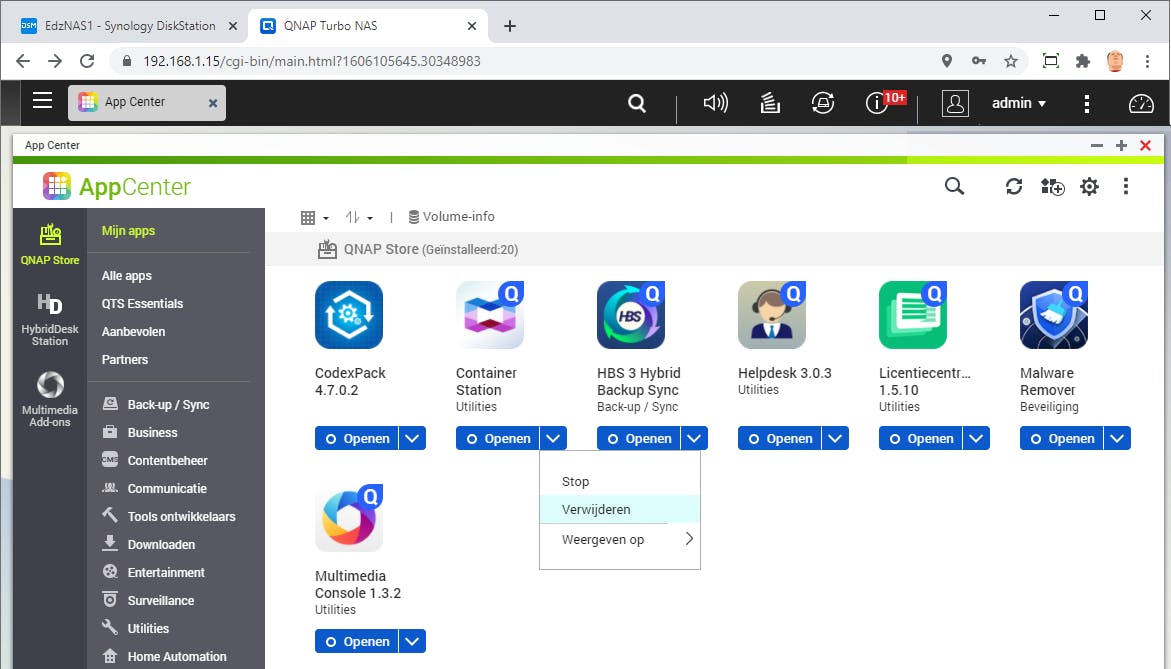The height and width of the screenshot is (669, 1171).
Task: Expand Container Station Openen dropdown arrow
Action: pos(553,438)
